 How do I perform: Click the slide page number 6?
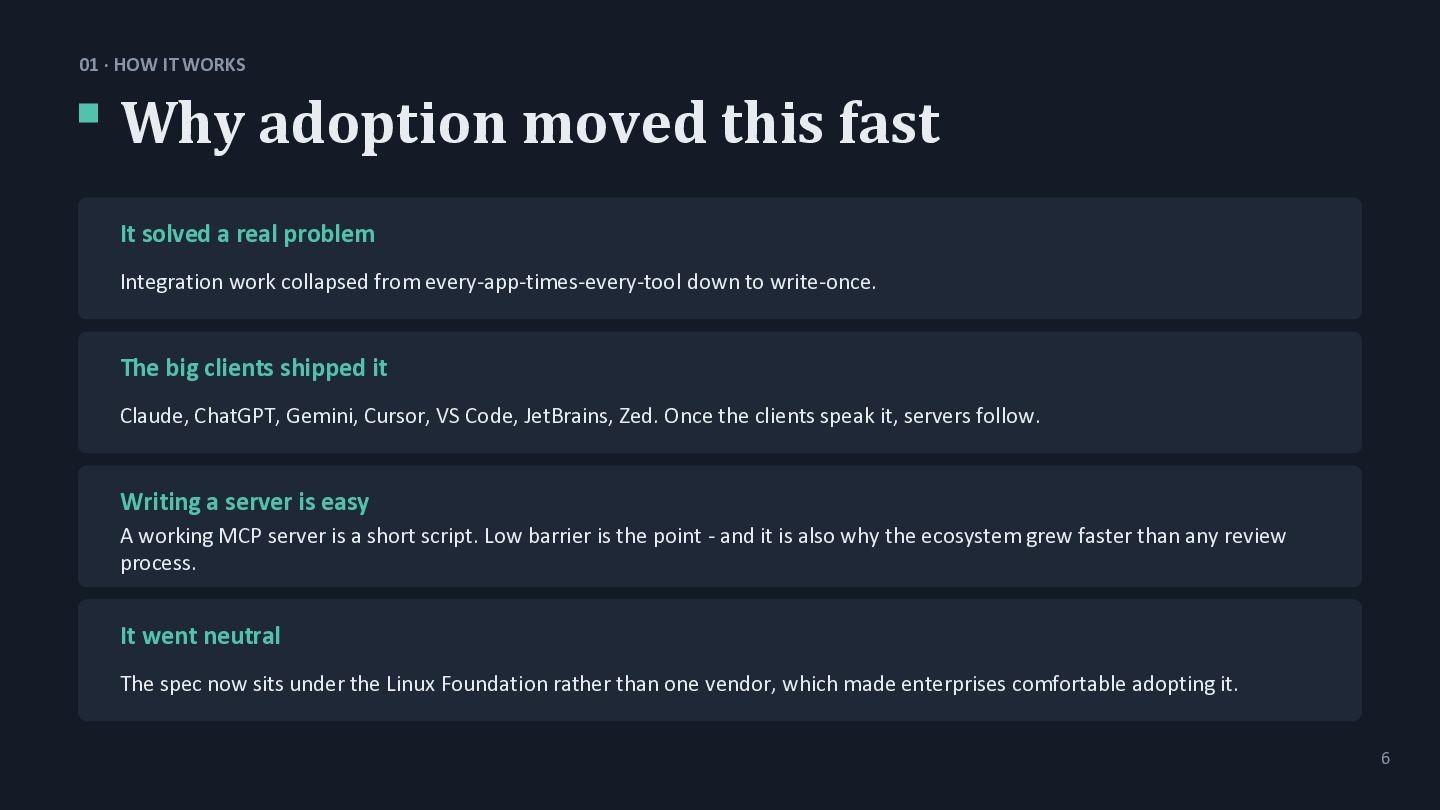click(x=1385, y=758)
